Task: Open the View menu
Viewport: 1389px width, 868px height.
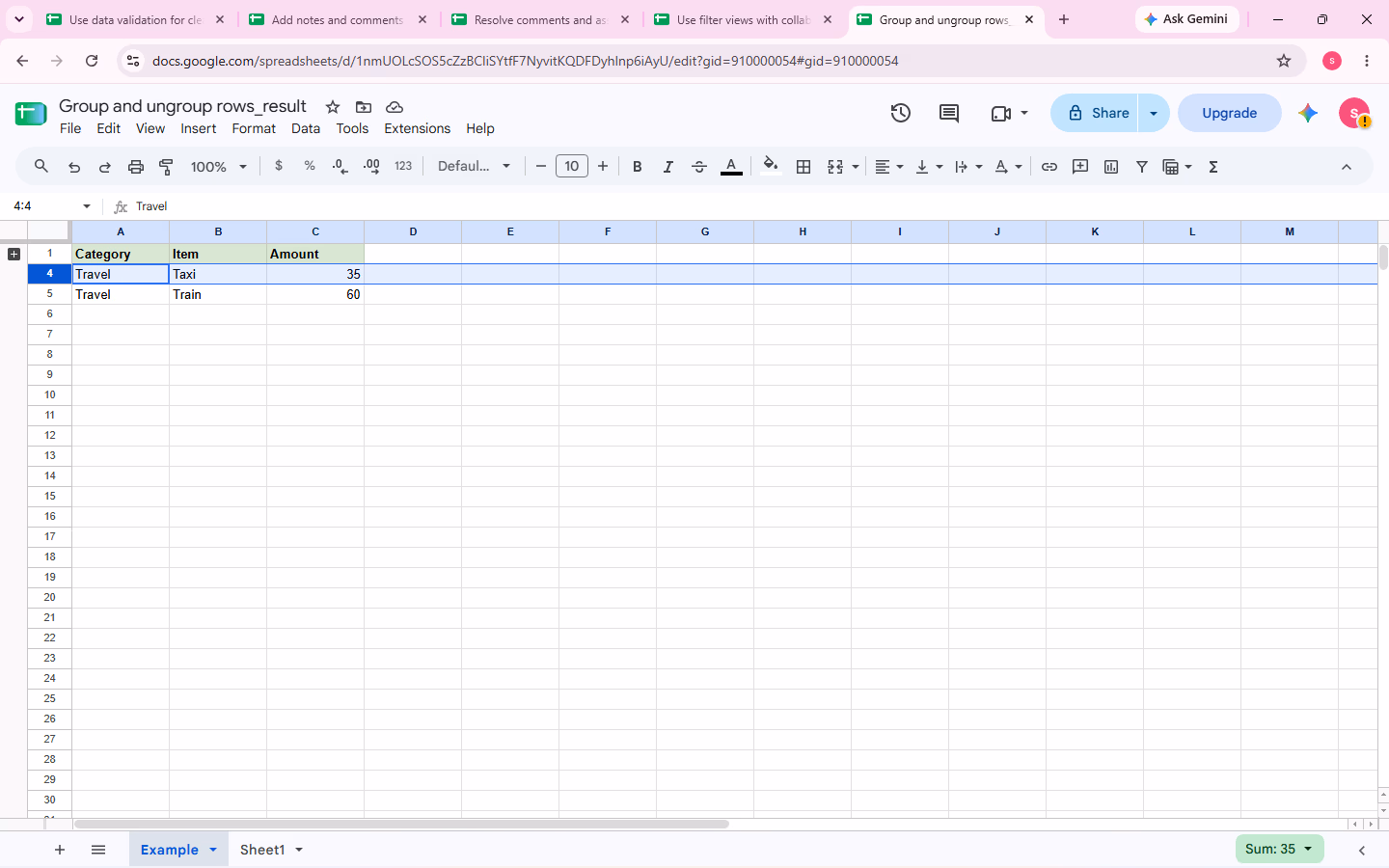Action: point(150,128)
